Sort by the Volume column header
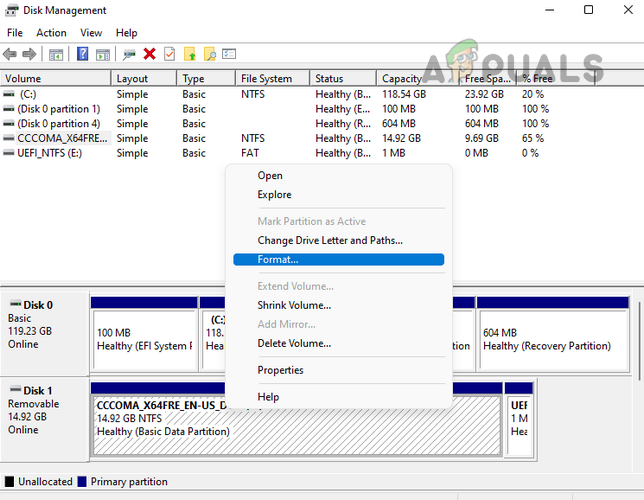Screen dimensions: 644x500 (x=56, y=78)
